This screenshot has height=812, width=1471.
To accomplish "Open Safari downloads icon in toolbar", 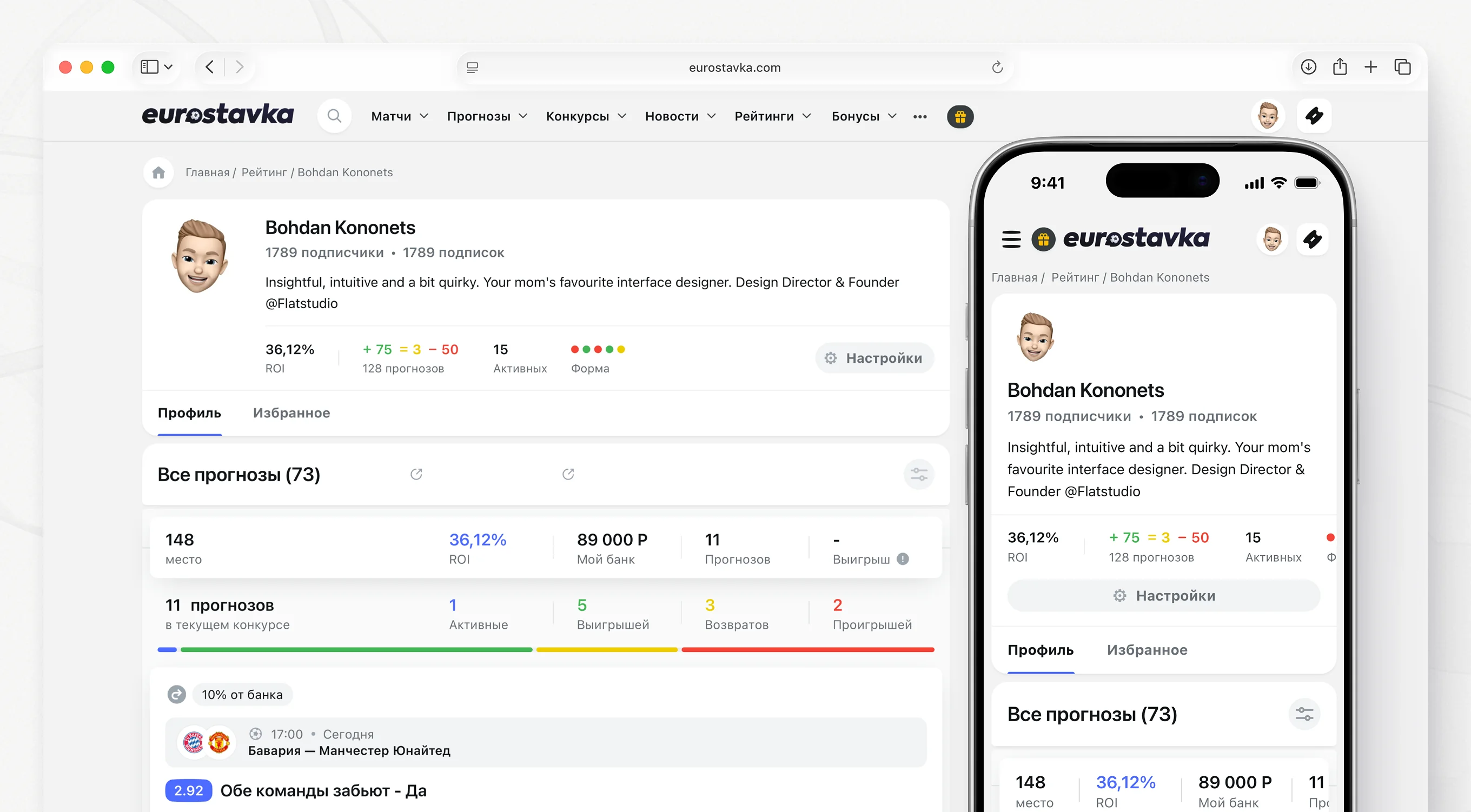I will coord(1308,67).
